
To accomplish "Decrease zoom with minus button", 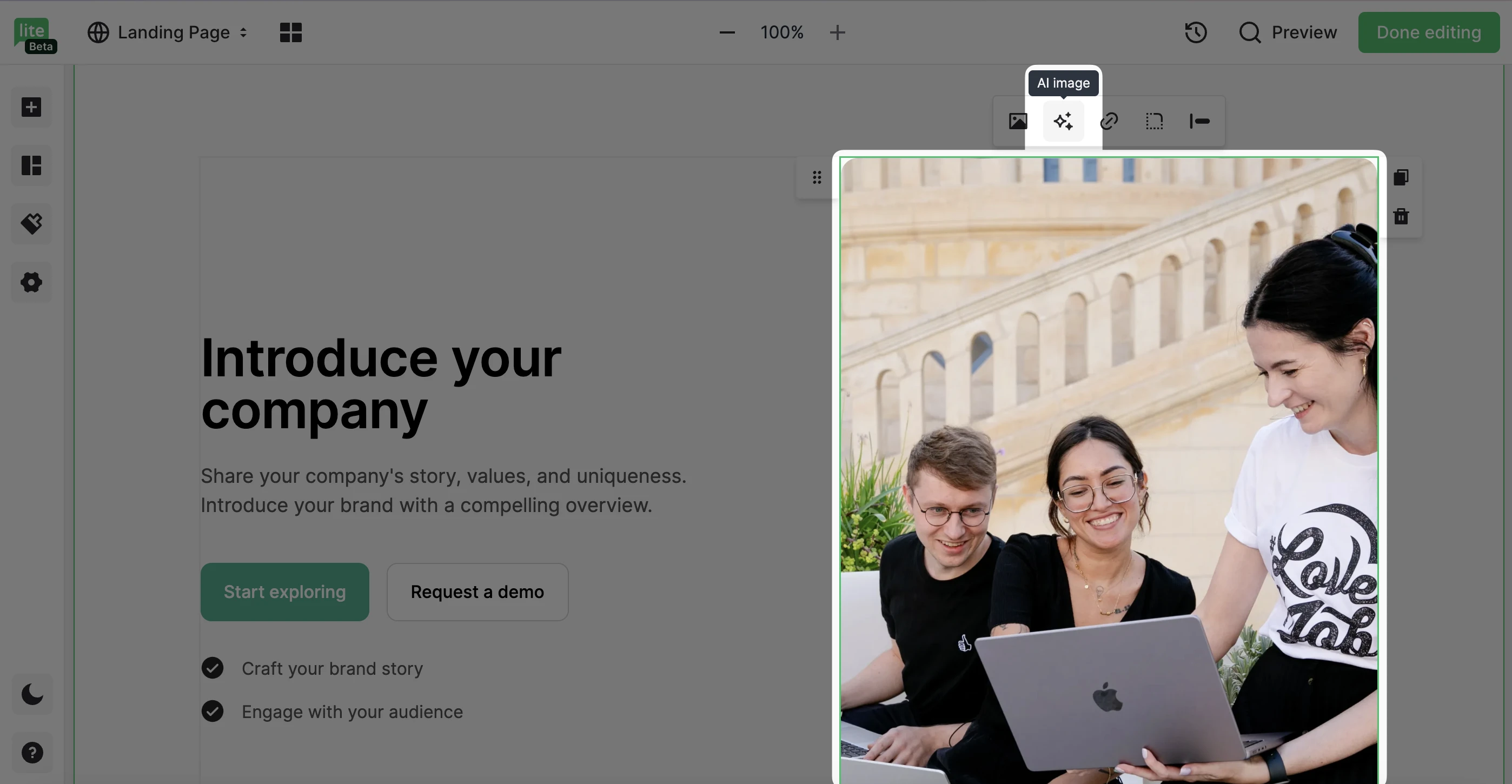I will tap(727, 32).
